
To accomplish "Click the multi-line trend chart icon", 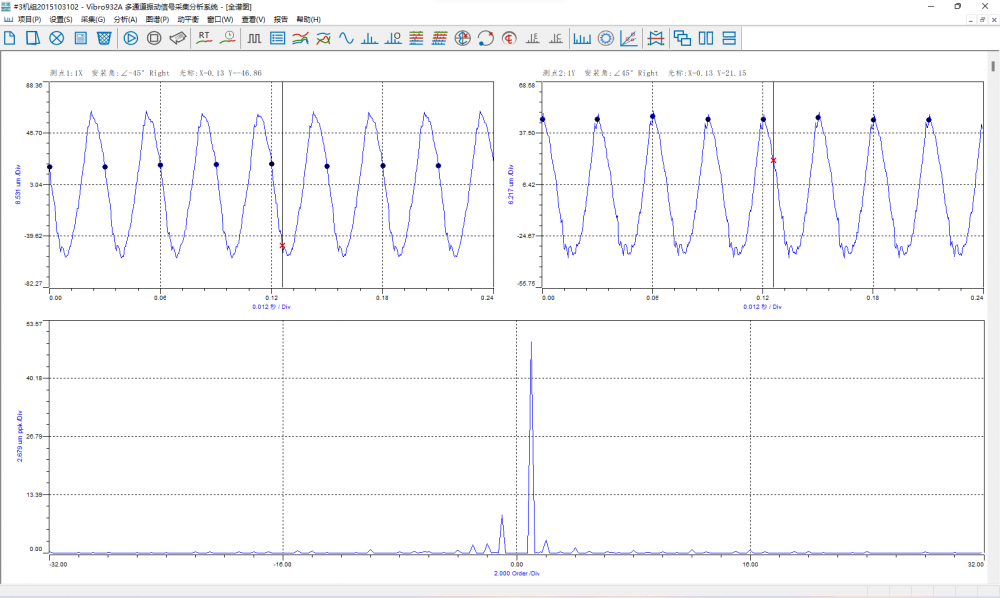I will 300,38.
